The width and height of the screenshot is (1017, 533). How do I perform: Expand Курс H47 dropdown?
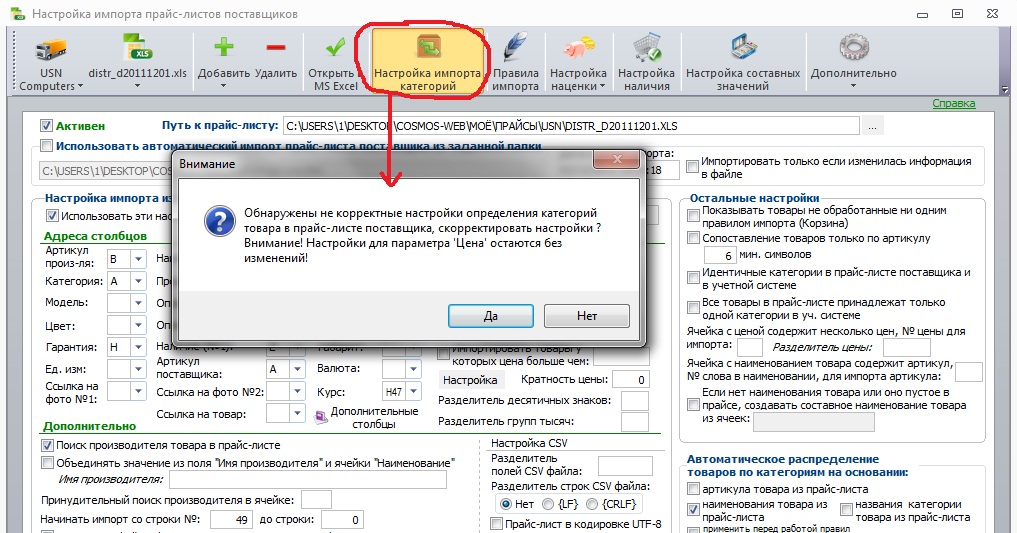tap(414, 392)
